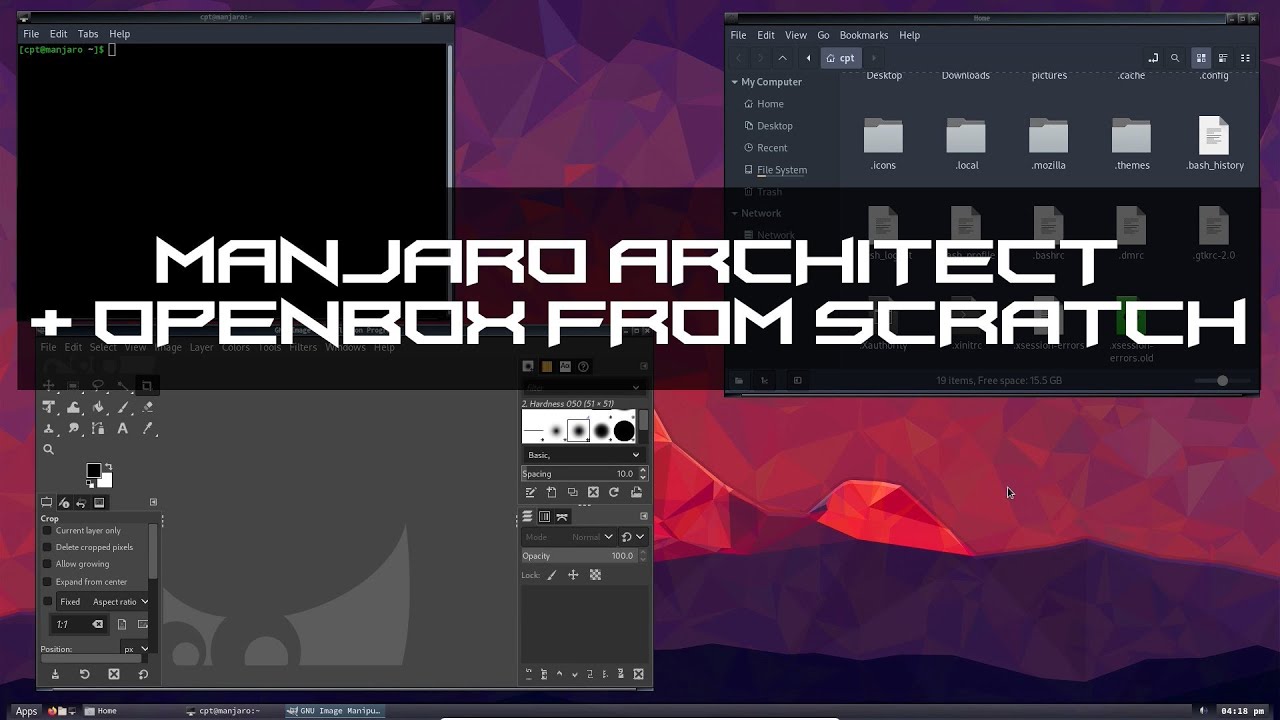Raise the layer one step in GIMP

[x=559, y=674]
